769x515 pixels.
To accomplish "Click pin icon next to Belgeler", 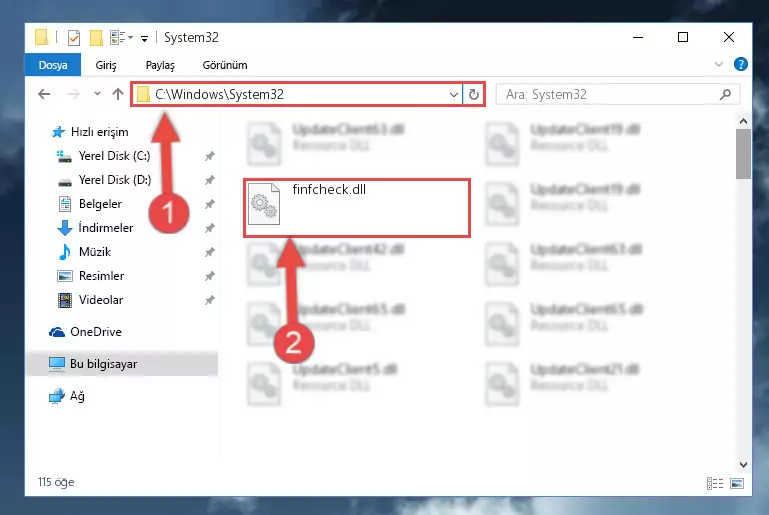I will pos(209,204).
